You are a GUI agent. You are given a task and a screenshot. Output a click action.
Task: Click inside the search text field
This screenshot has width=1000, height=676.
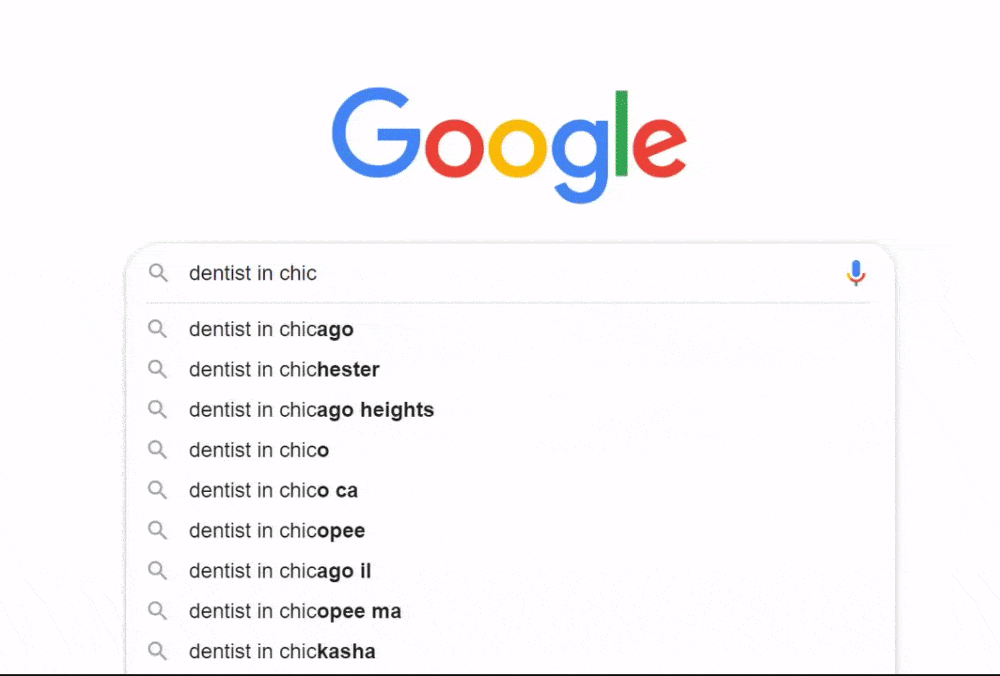tap(450, 273)
